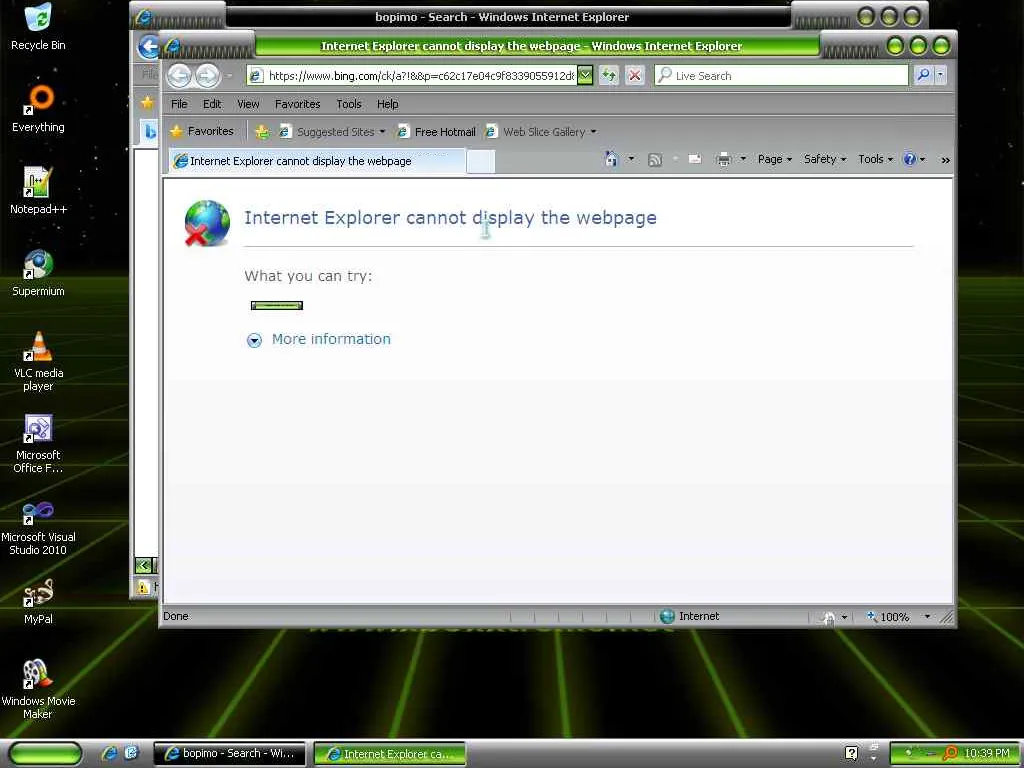Click the RSS feeds icon
This screenshot has width=1024, height=768.
pos(654,159)
